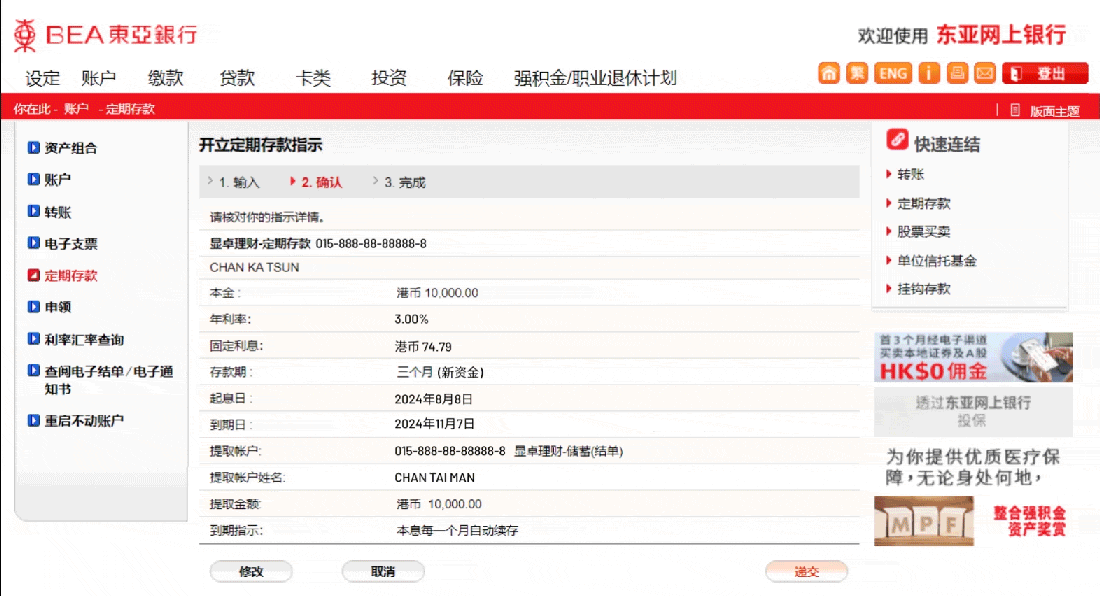Open 申领 in the left sidebar
This screenshot has width=1100, height=596.
coord(57,307)
